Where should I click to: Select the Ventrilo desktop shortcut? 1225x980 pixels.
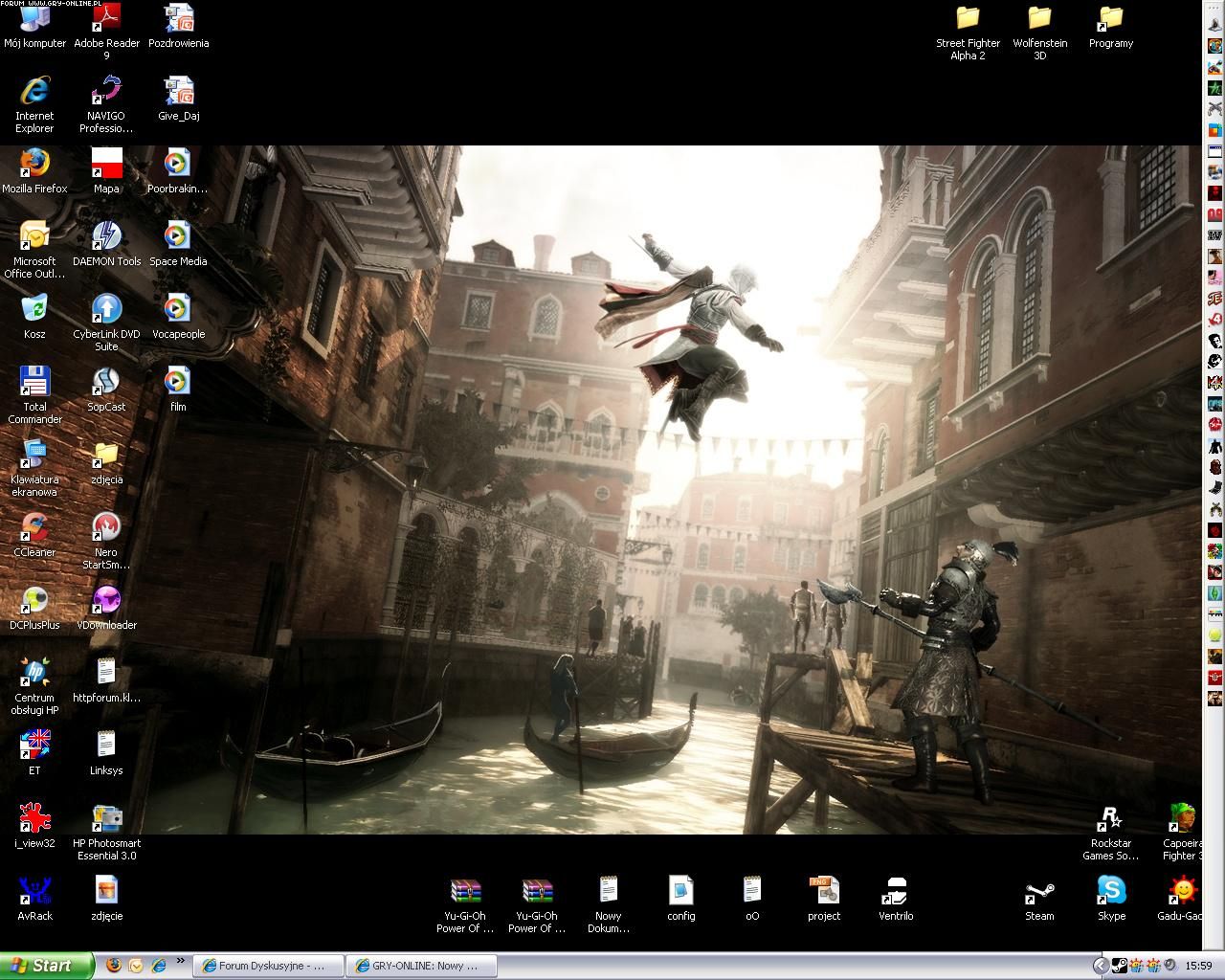(896, 893)
